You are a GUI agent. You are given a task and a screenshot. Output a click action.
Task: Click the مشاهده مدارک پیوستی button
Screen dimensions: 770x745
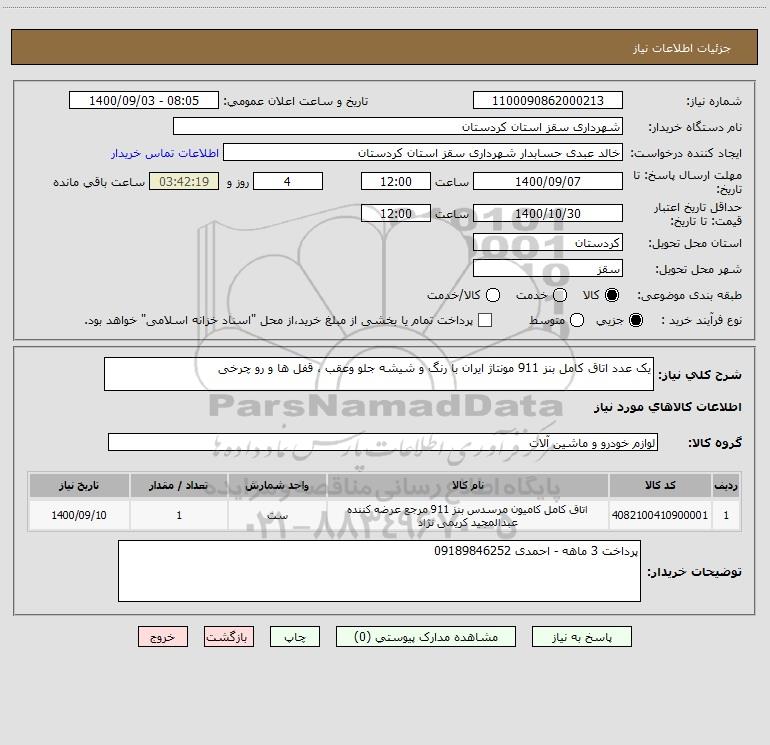(426, 637)
